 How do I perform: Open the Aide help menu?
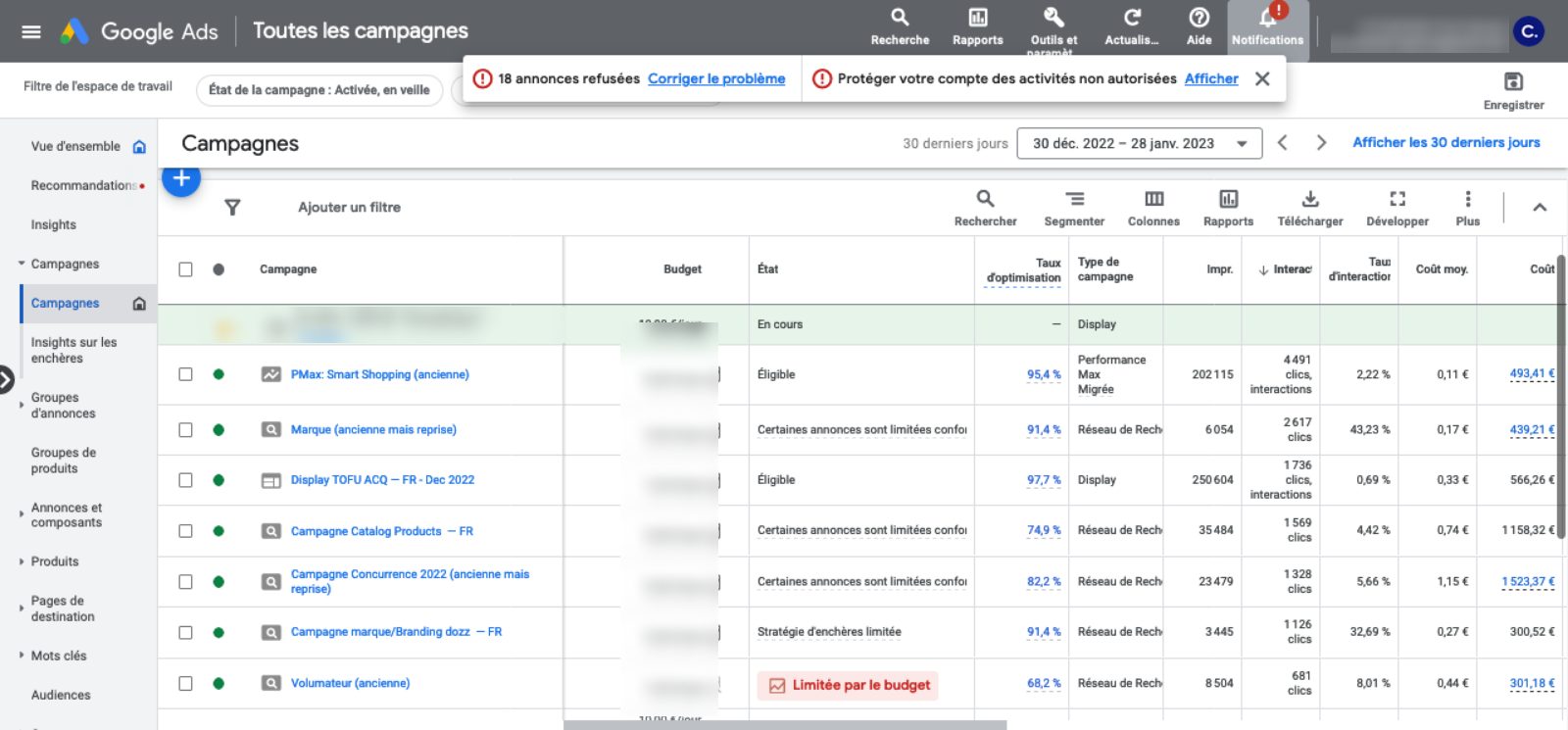[x=1199, y=27]
